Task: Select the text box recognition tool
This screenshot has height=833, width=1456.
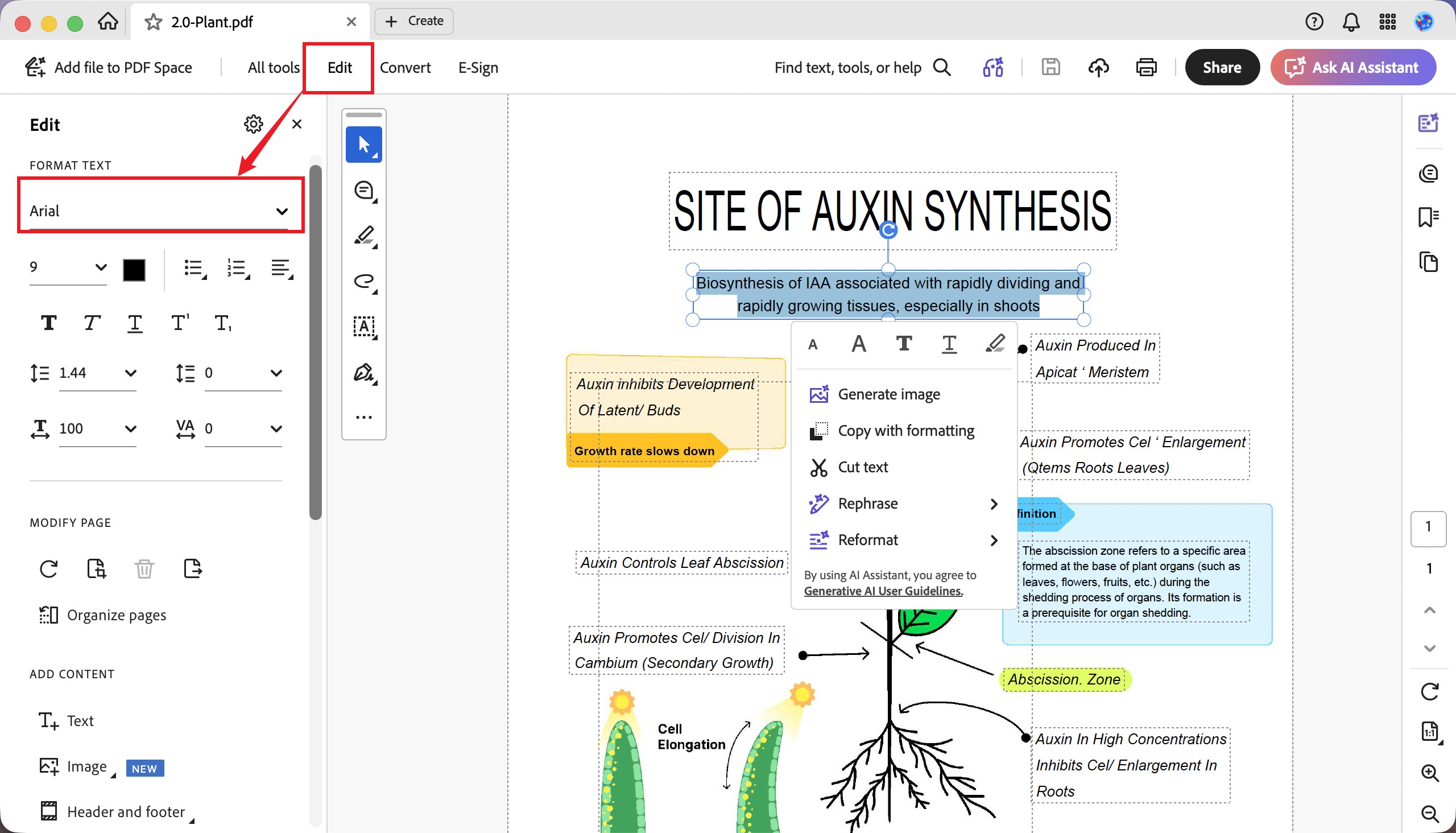Action: tap(365, 327)
